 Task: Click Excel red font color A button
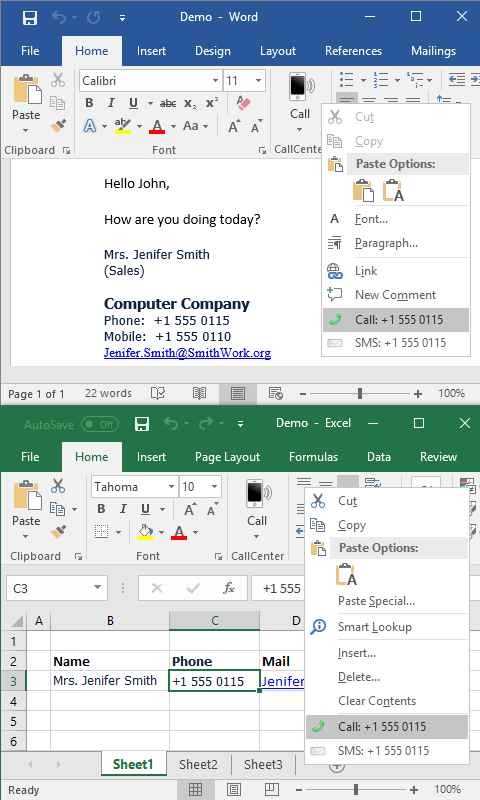click(179, 533)
